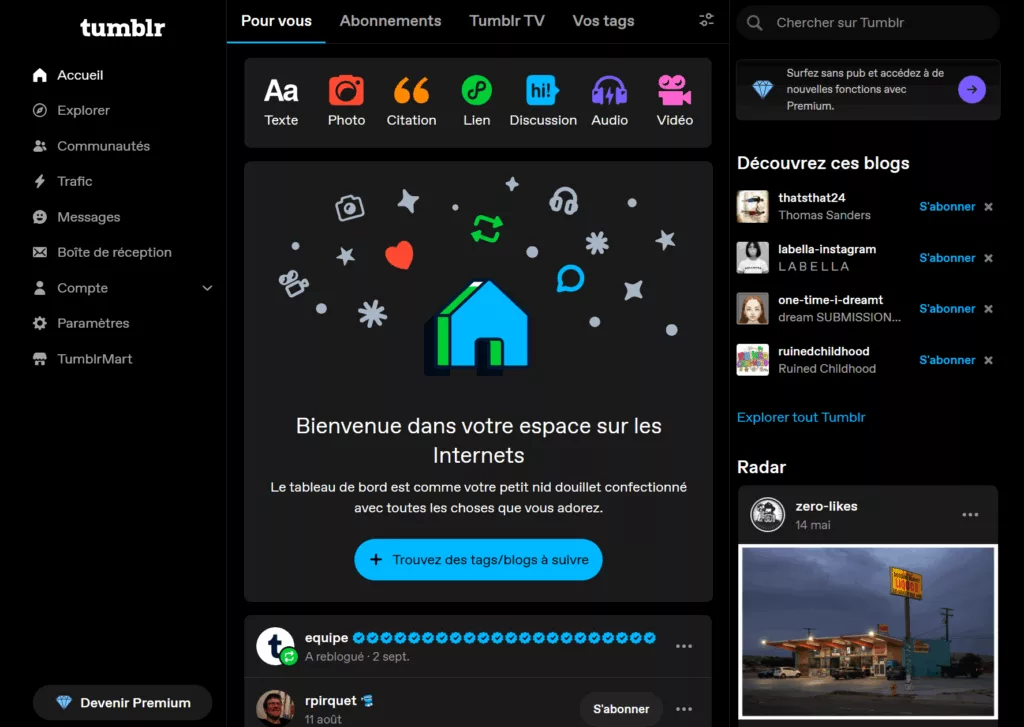The width and height of the screenshot is (1024, 727).
Task: Focus the Chercher sur Tumblr search field
Action: pos(868,23)
